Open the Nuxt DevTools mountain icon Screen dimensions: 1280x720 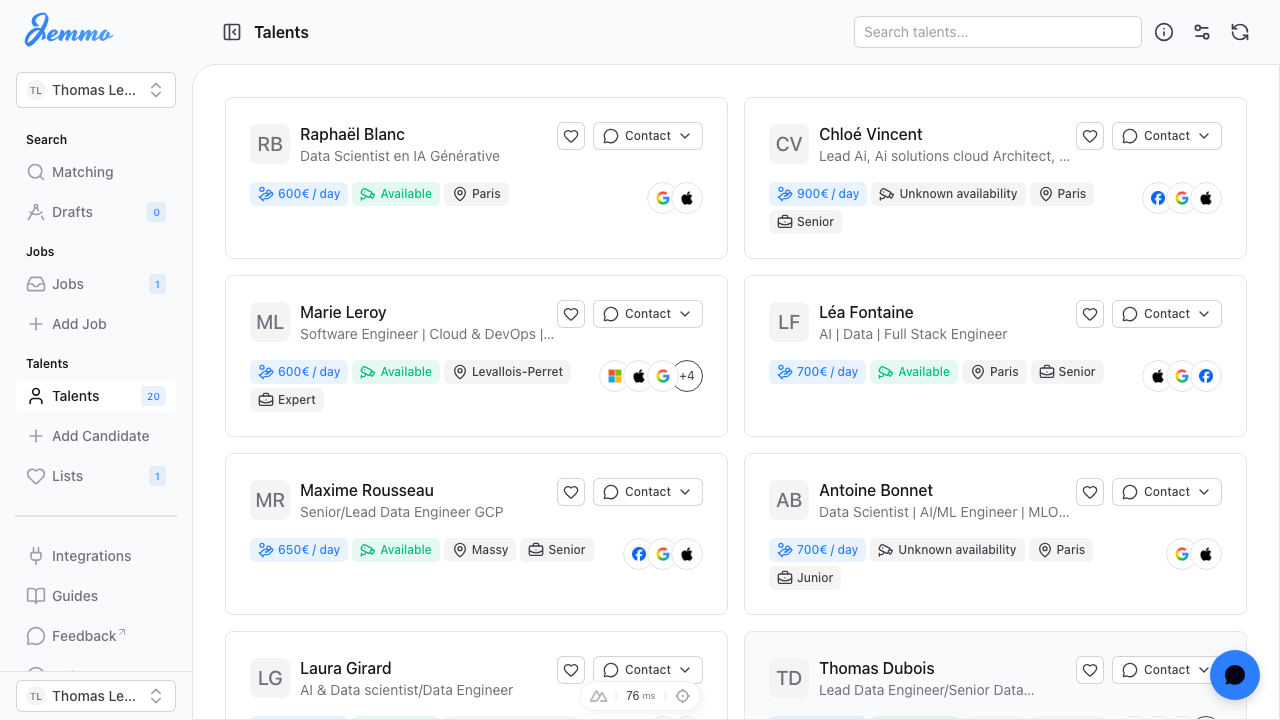(598, 696)
